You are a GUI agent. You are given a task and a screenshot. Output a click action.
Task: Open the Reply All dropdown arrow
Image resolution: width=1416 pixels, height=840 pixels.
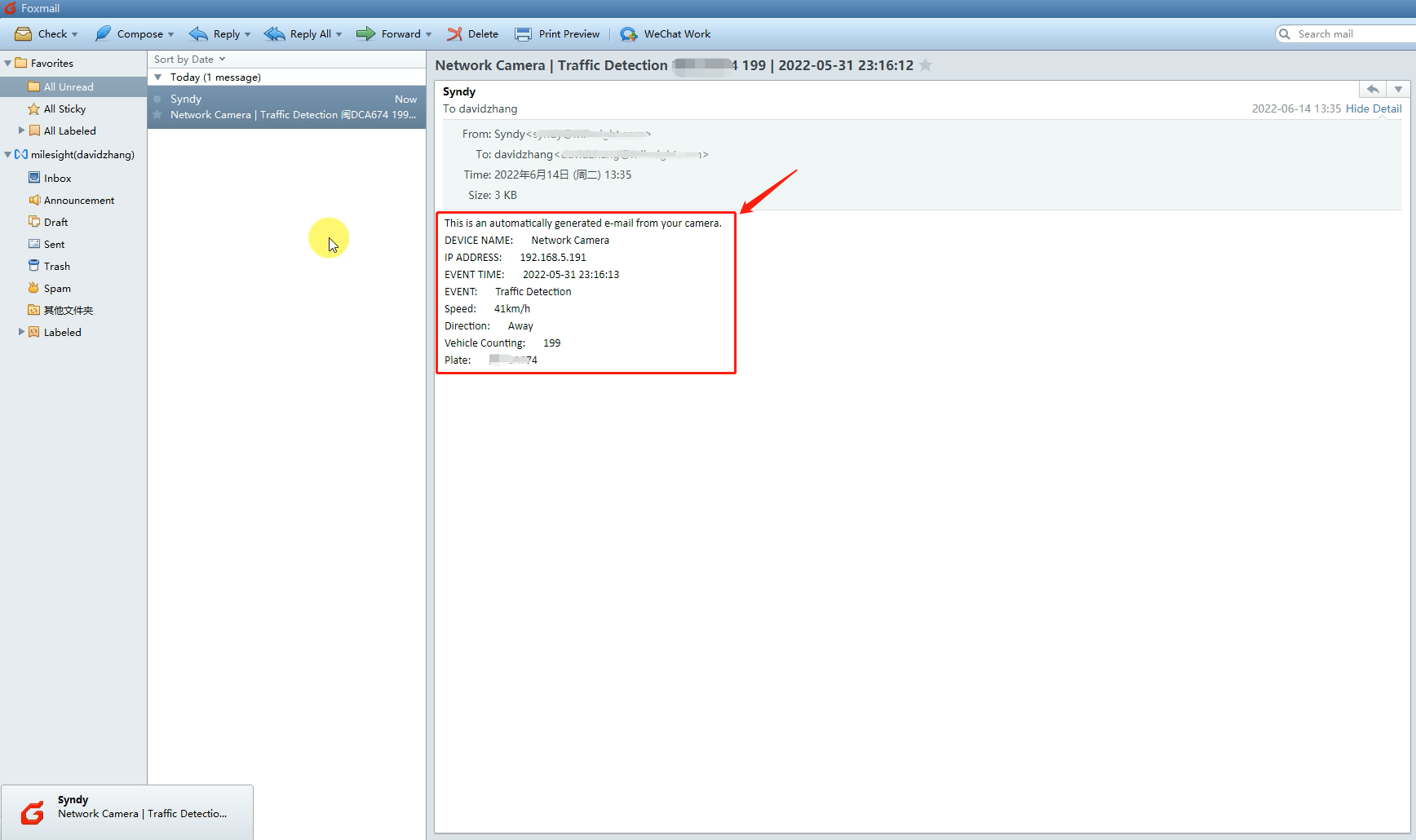(339, 34)
